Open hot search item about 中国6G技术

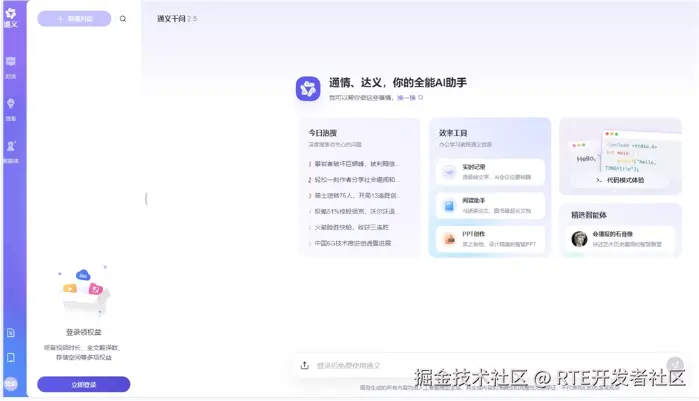[x=350, y=243]
